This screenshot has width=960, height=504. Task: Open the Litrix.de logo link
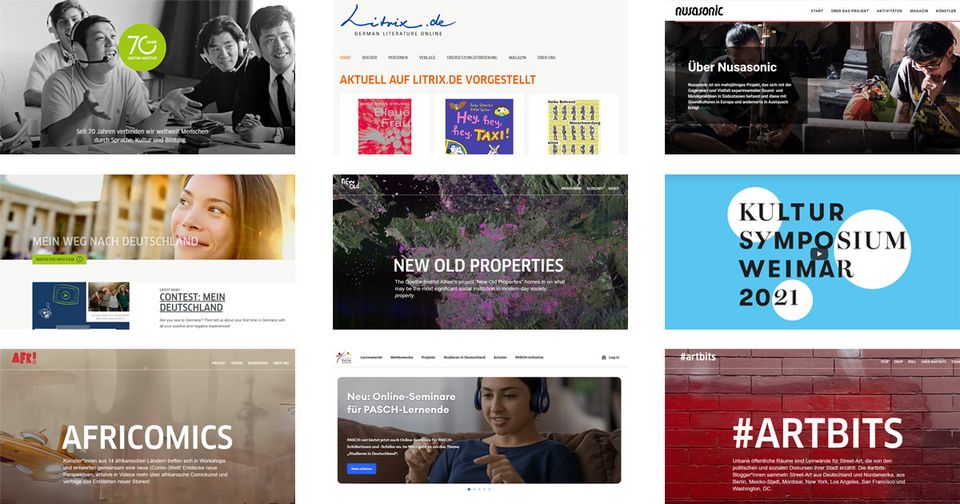tap(398, 20)
